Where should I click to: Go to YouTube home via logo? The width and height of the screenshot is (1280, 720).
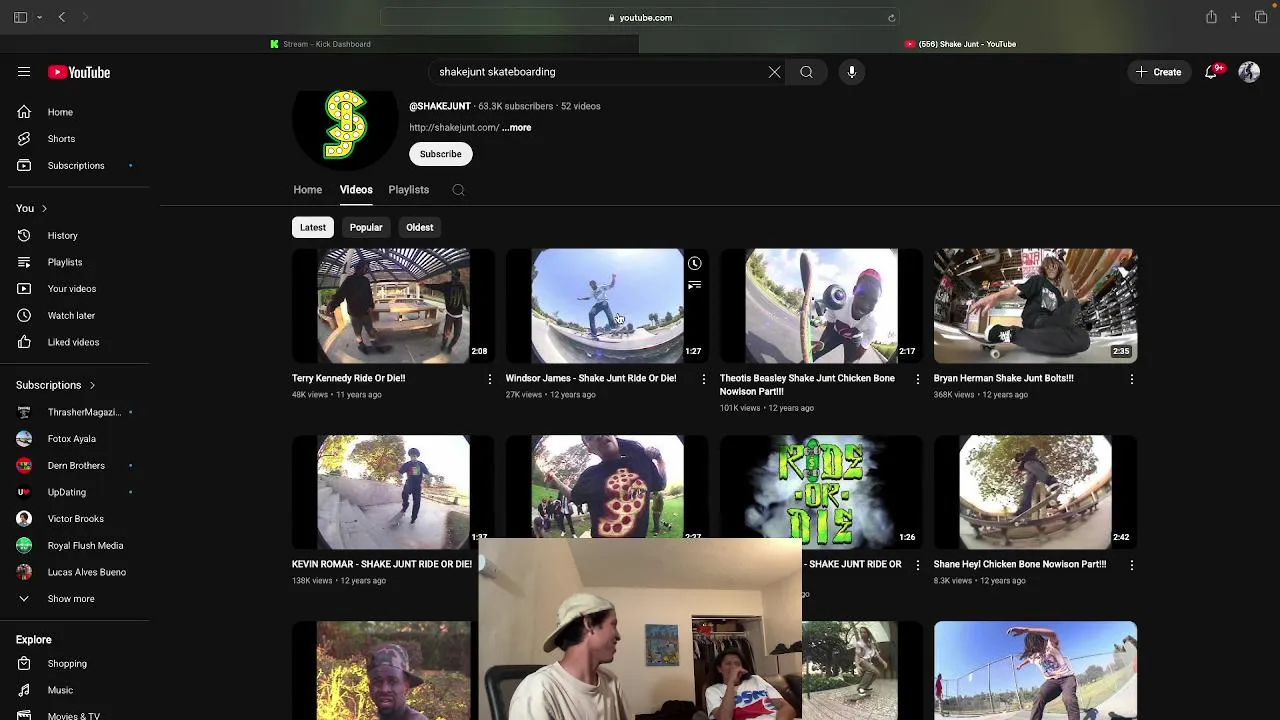(79, 72)
